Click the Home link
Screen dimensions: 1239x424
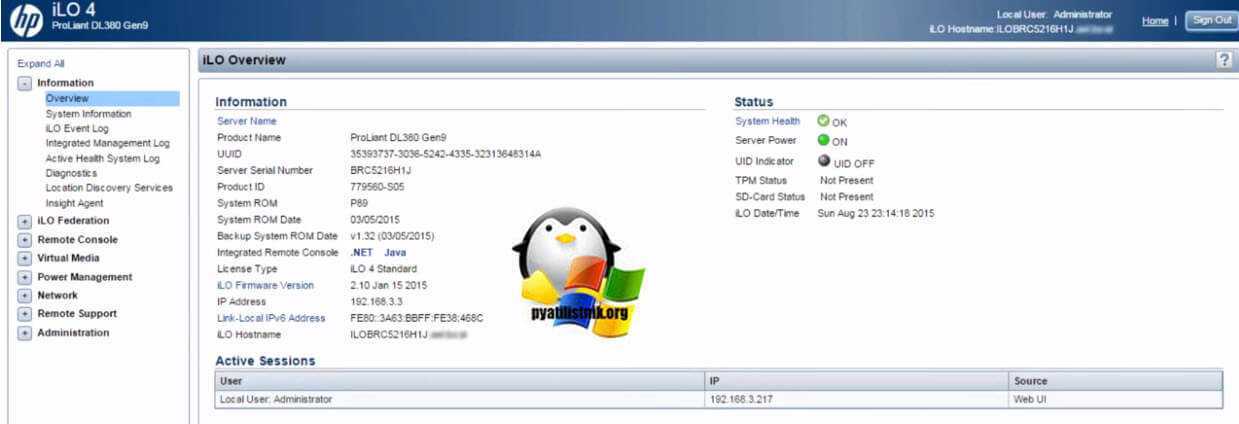(1155, 20)
